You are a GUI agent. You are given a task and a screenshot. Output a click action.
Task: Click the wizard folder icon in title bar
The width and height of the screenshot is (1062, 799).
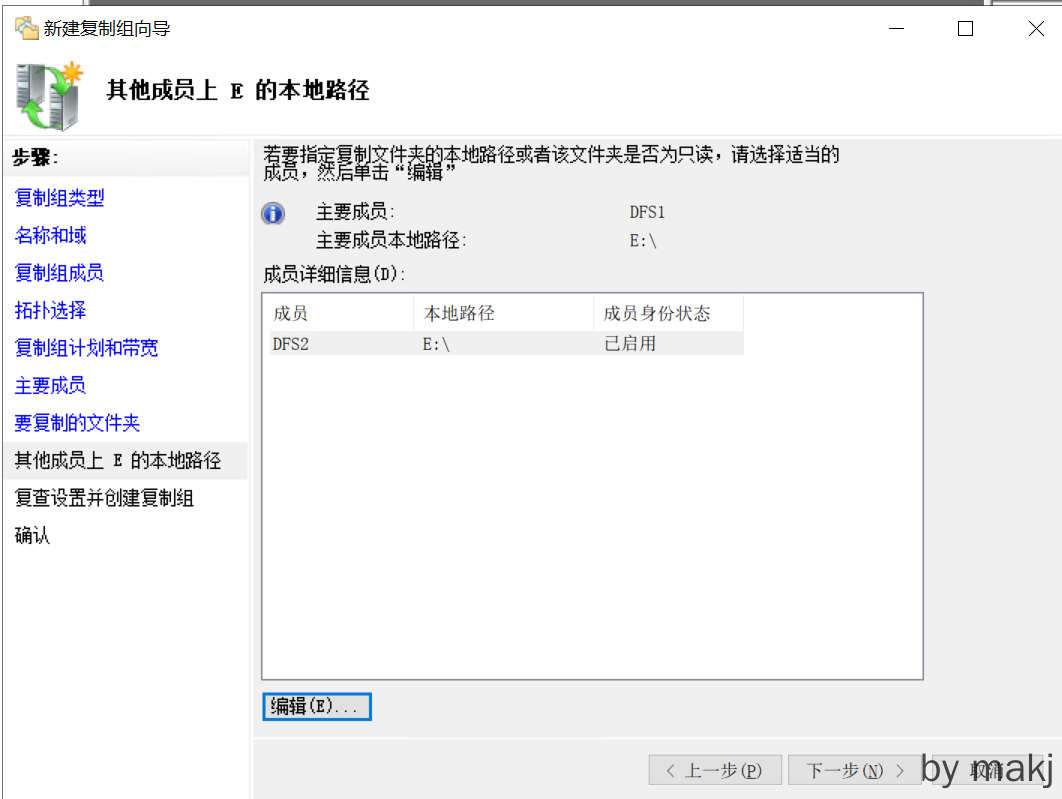coord(26,28)
